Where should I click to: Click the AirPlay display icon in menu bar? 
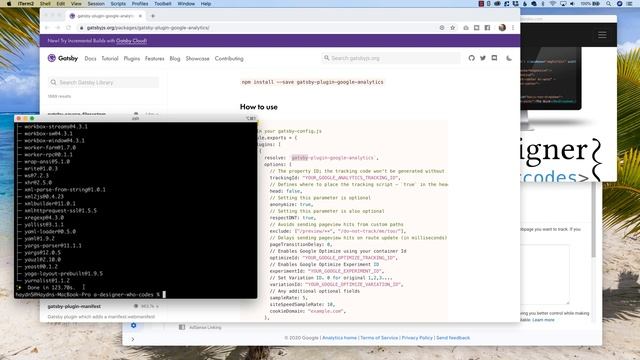(x=563, y=4)
